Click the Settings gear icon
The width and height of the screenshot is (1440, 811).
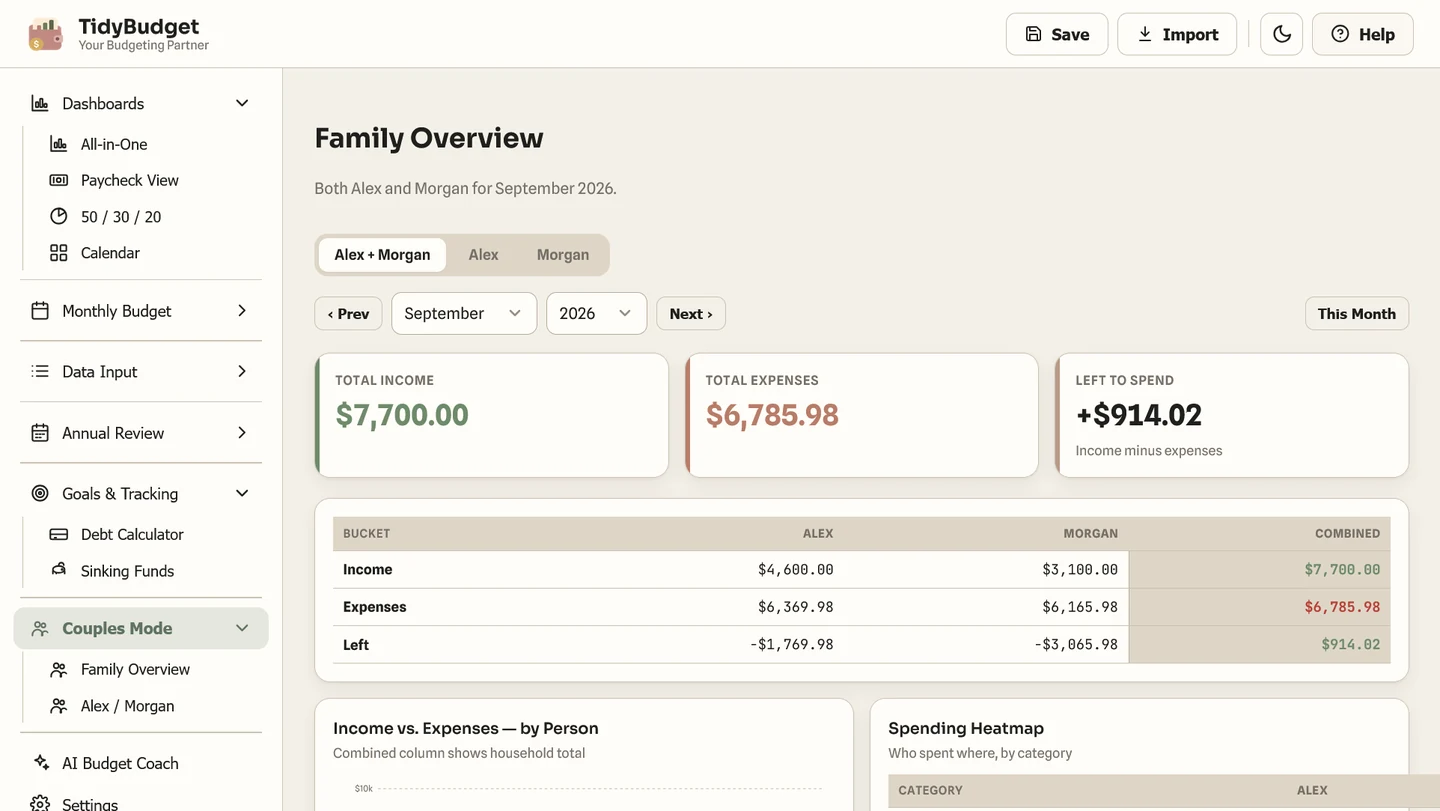pyautogui.click(x=40, y=803)
